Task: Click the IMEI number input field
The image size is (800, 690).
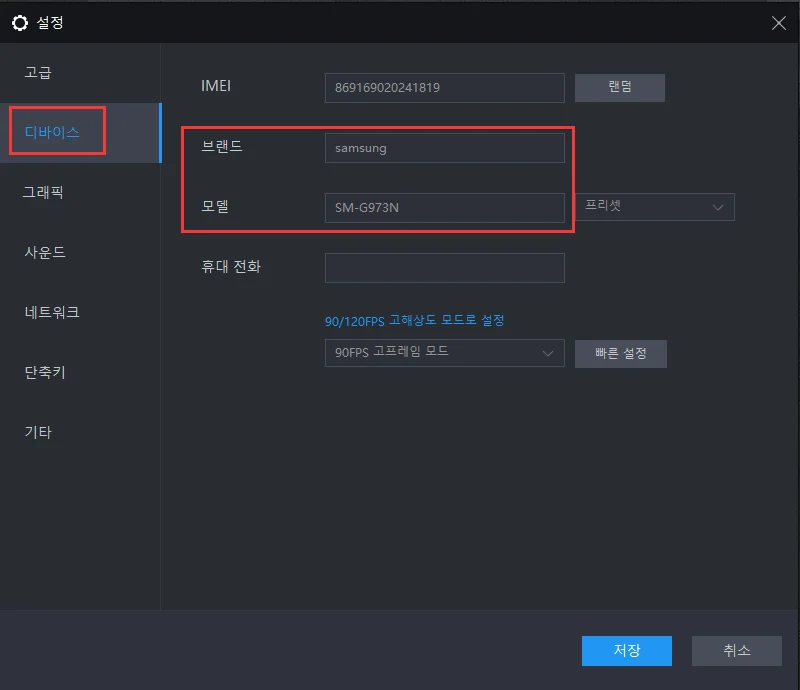Action: click(x=444, y=88)
